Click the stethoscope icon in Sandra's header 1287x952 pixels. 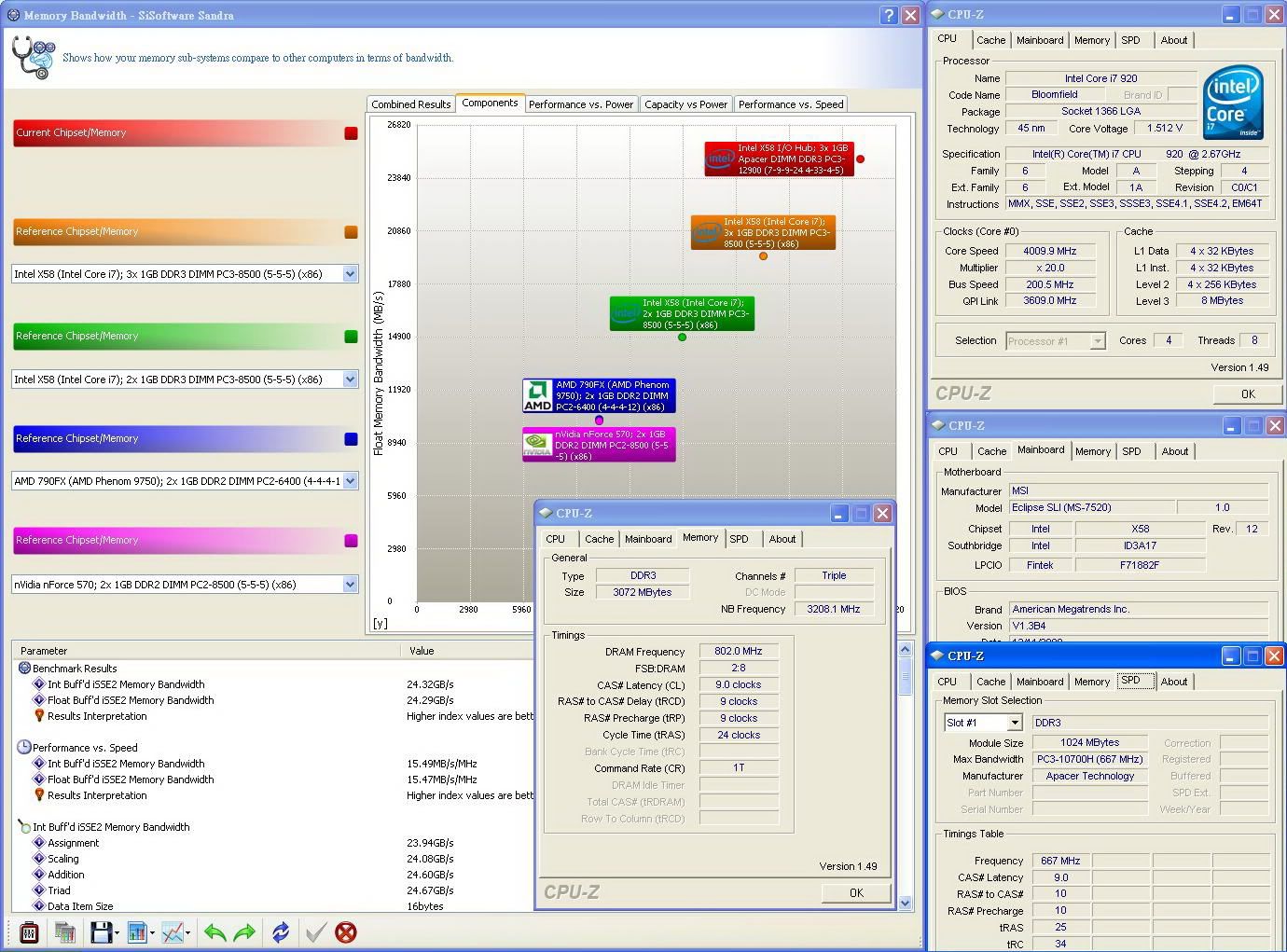[x=34, y=57]
